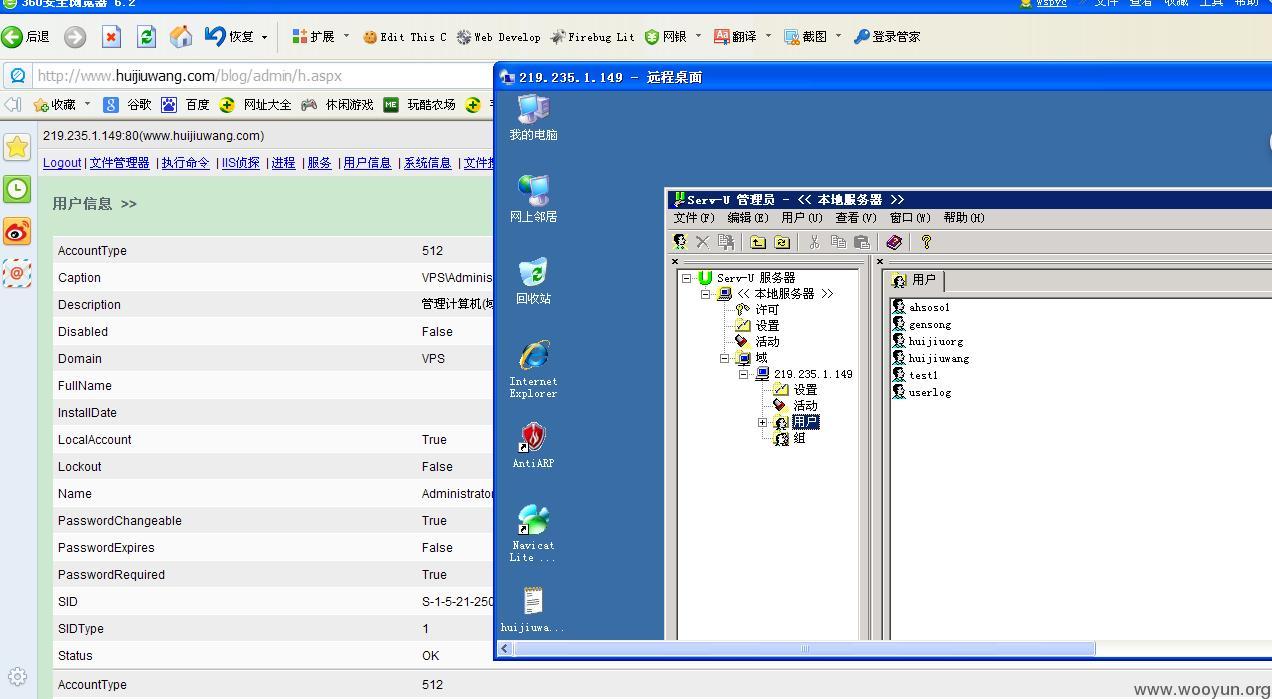Open the 文件管理器 file manager link

[x=119, y=163]
